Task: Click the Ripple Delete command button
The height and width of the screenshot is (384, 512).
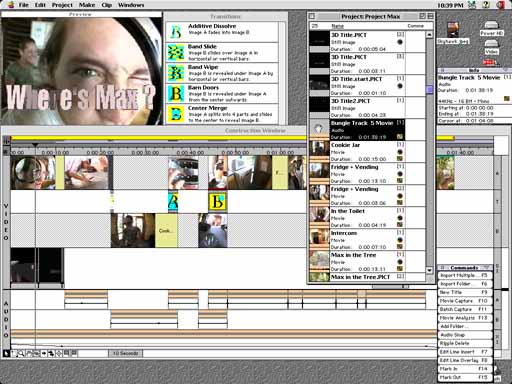Action: click(465, 343)
